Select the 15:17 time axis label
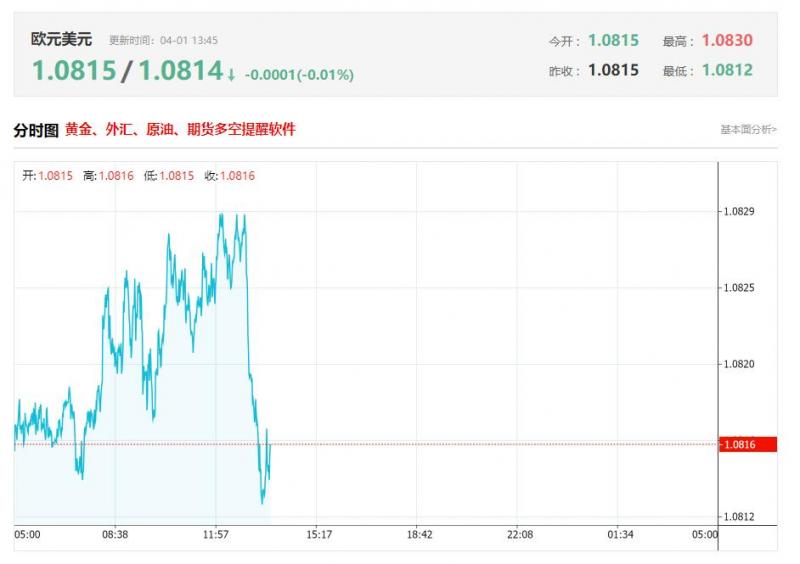The image size is (800, 564). point(318,535)
